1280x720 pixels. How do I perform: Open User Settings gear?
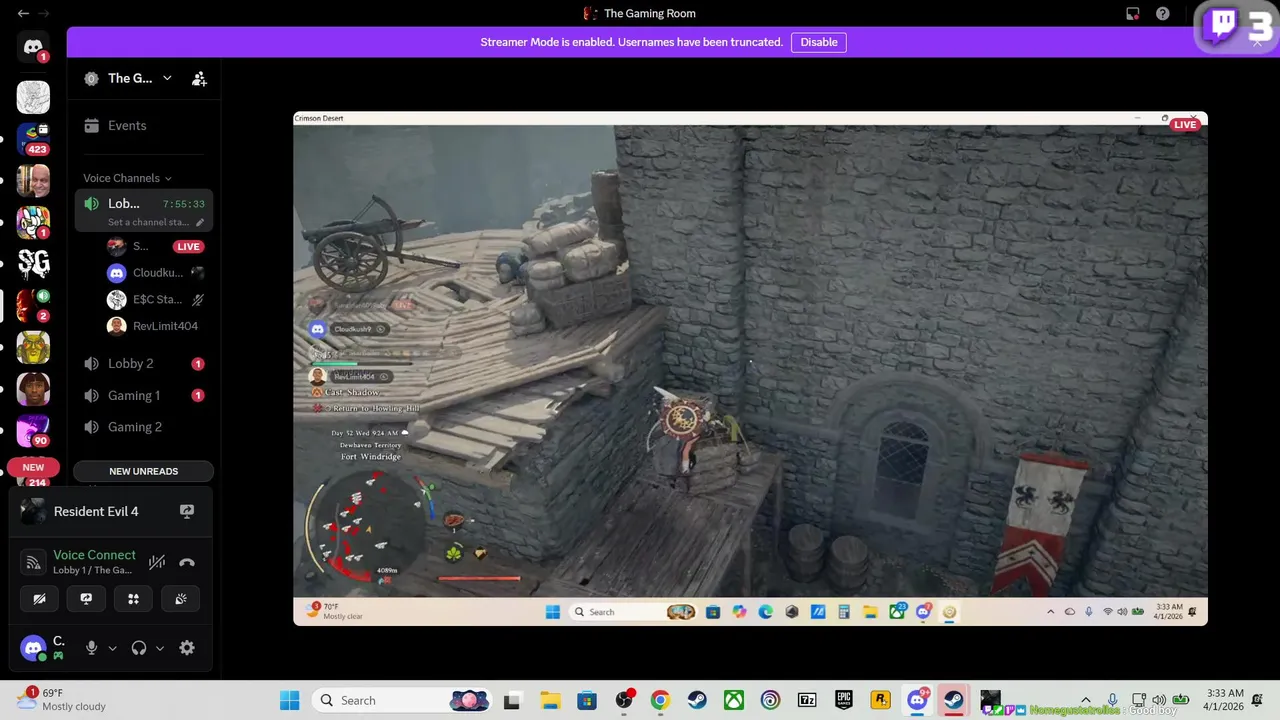coord(187,648)
